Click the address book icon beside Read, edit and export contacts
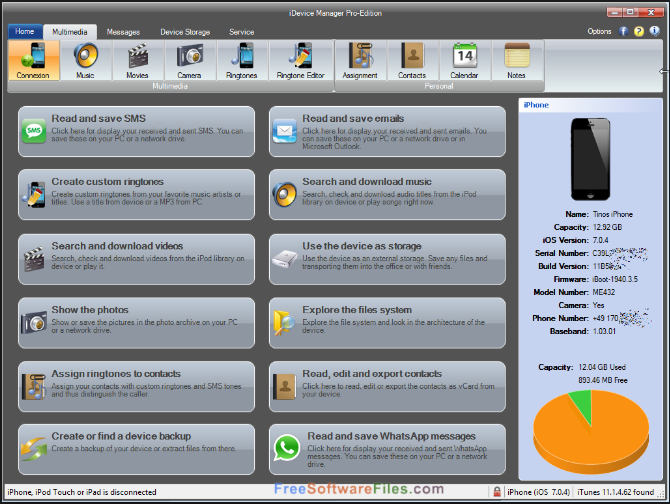Screen dimensions: 670x504 coord(285,387)
